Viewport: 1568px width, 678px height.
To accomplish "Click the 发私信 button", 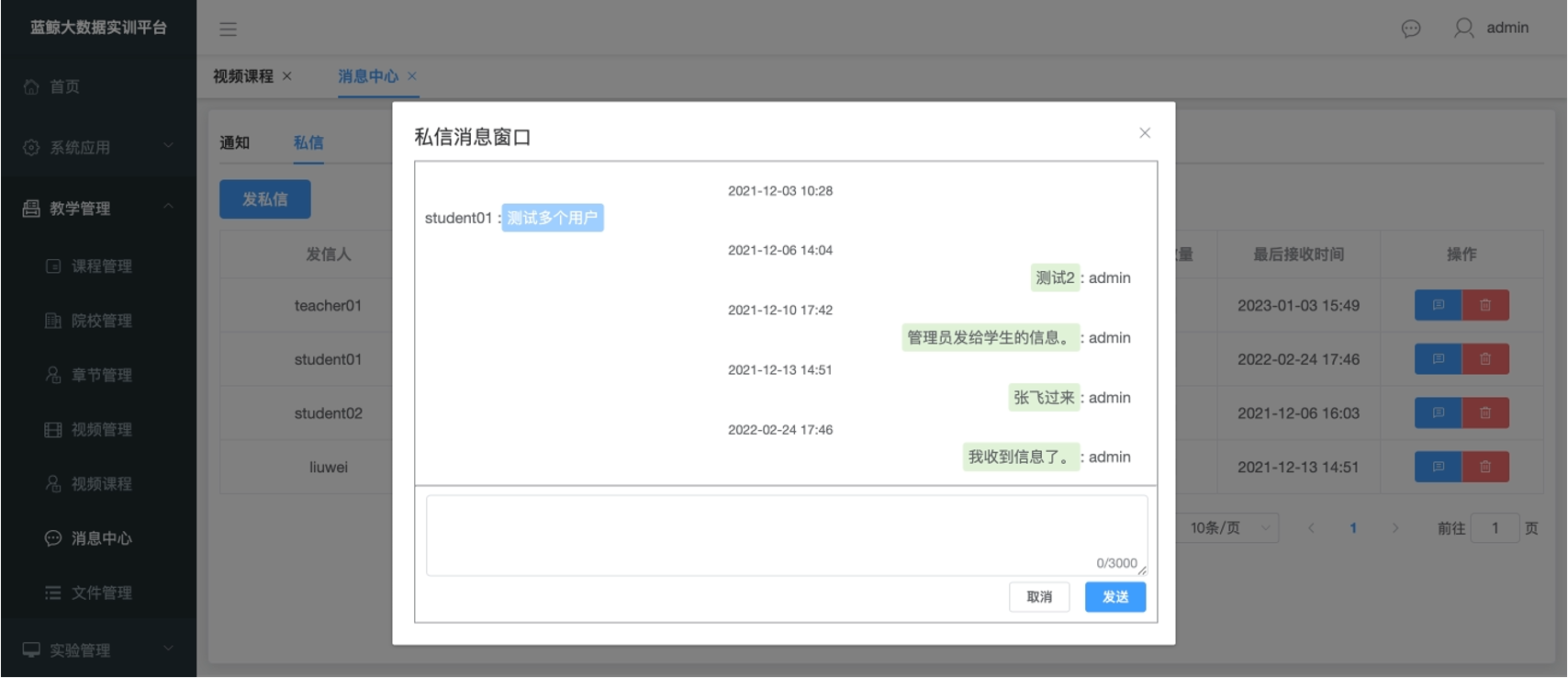I will coord(264,199).
